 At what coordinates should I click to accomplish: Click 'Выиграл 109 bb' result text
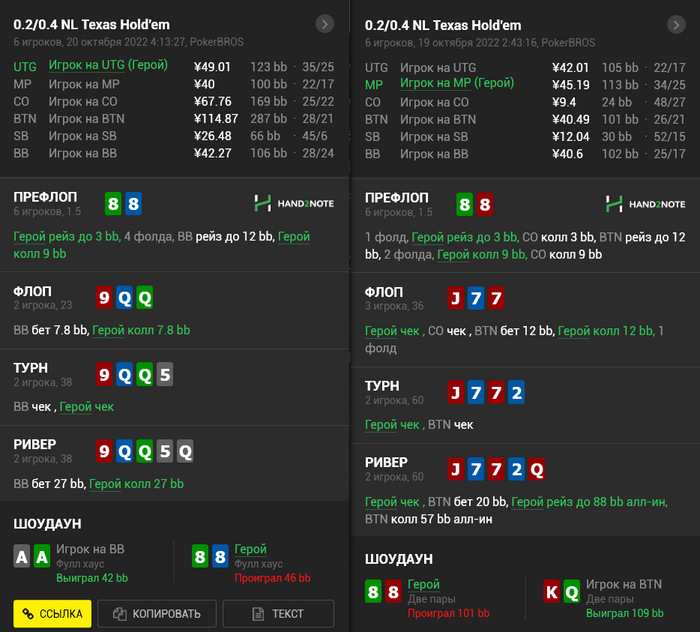coord(625,613)
